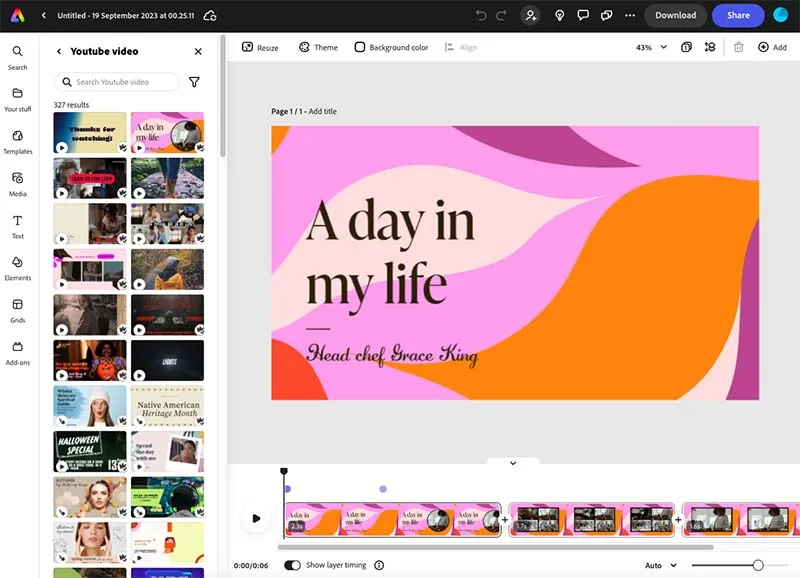Open the Theme picker in the toolbar
This screenshot has height=578, width=800.
[x=318, y=46]
